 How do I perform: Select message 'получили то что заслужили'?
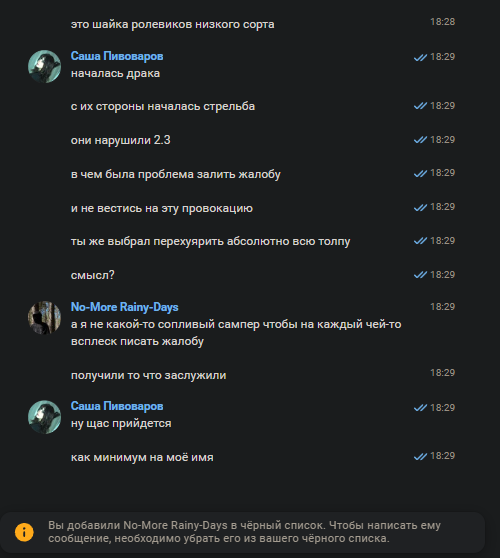tap(148, 375)
